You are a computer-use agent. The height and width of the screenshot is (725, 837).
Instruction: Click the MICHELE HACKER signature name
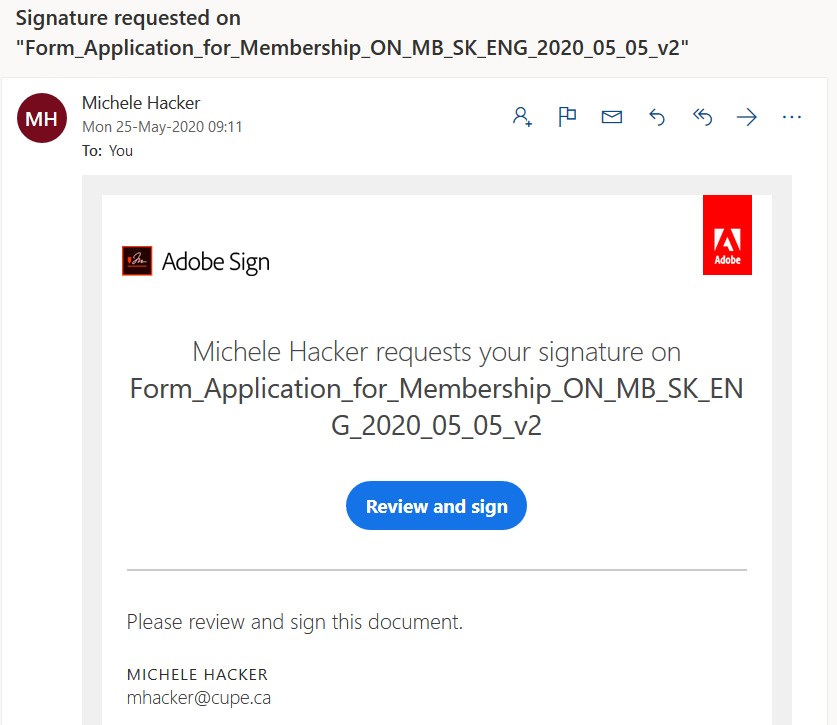(x=197, y=674)
